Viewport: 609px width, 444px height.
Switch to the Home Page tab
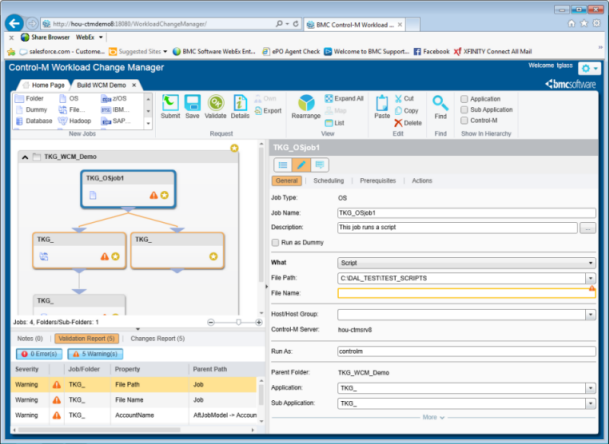click(44, 85)
